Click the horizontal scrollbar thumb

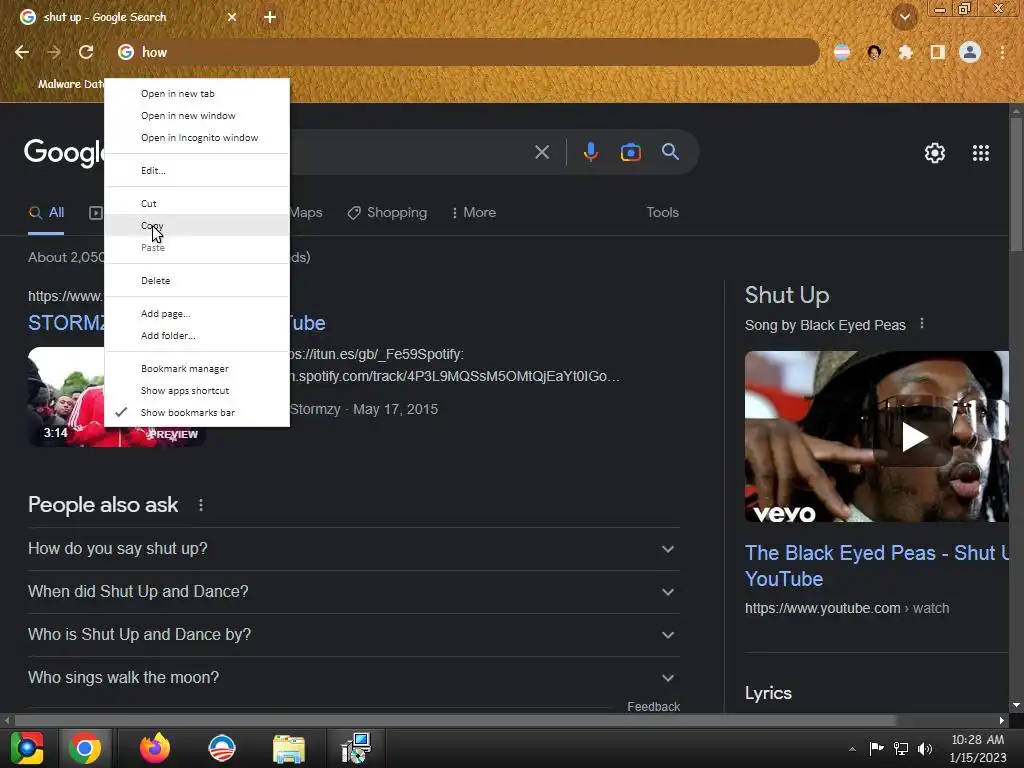coord(455,720)
